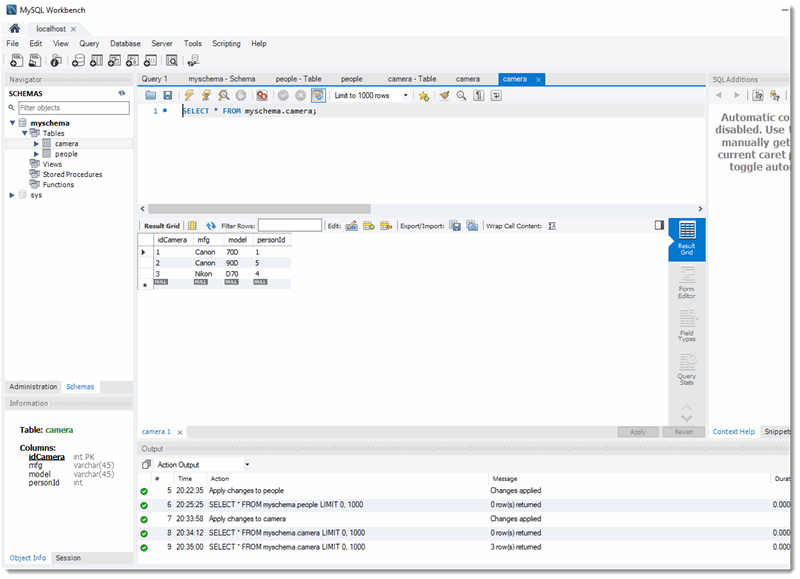Execute statement under cursor icon
800x579 pixels.
(x=206, y=95)
